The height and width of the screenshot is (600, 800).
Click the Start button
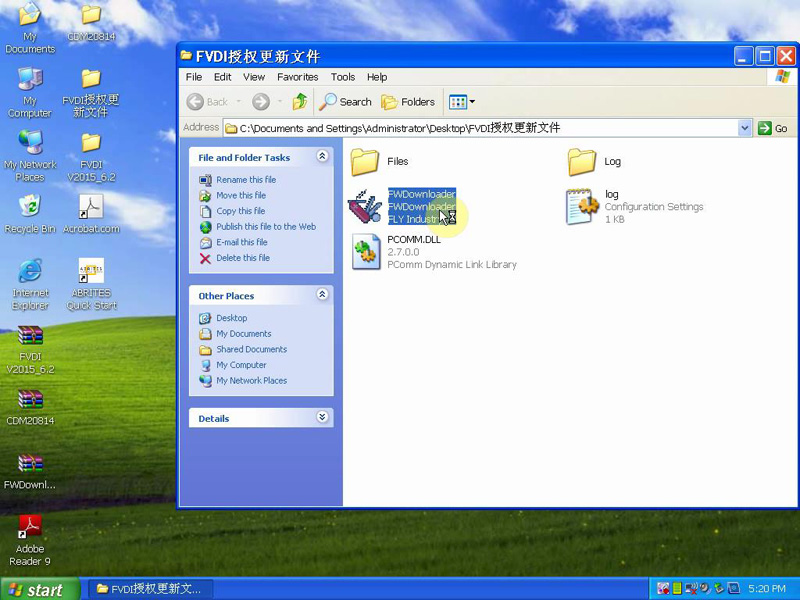(37, 589)
